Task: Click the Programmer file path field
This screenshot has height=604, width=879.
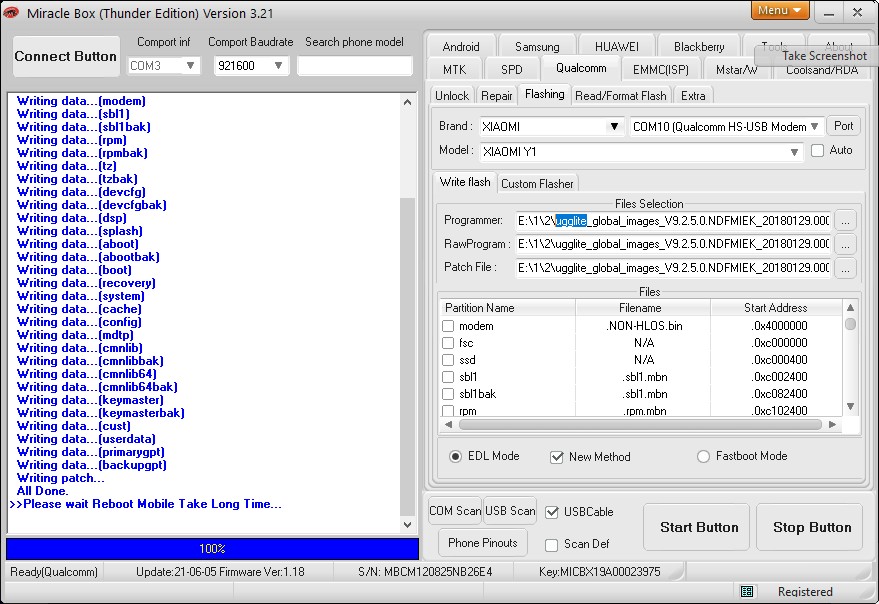Action: [x=673, y=221]
